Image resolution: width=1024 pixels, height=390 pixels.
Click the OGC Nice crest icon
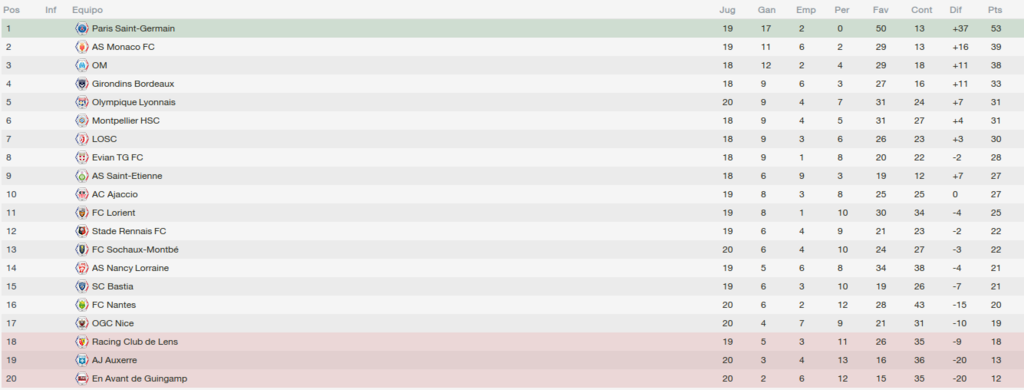(82, 323)
